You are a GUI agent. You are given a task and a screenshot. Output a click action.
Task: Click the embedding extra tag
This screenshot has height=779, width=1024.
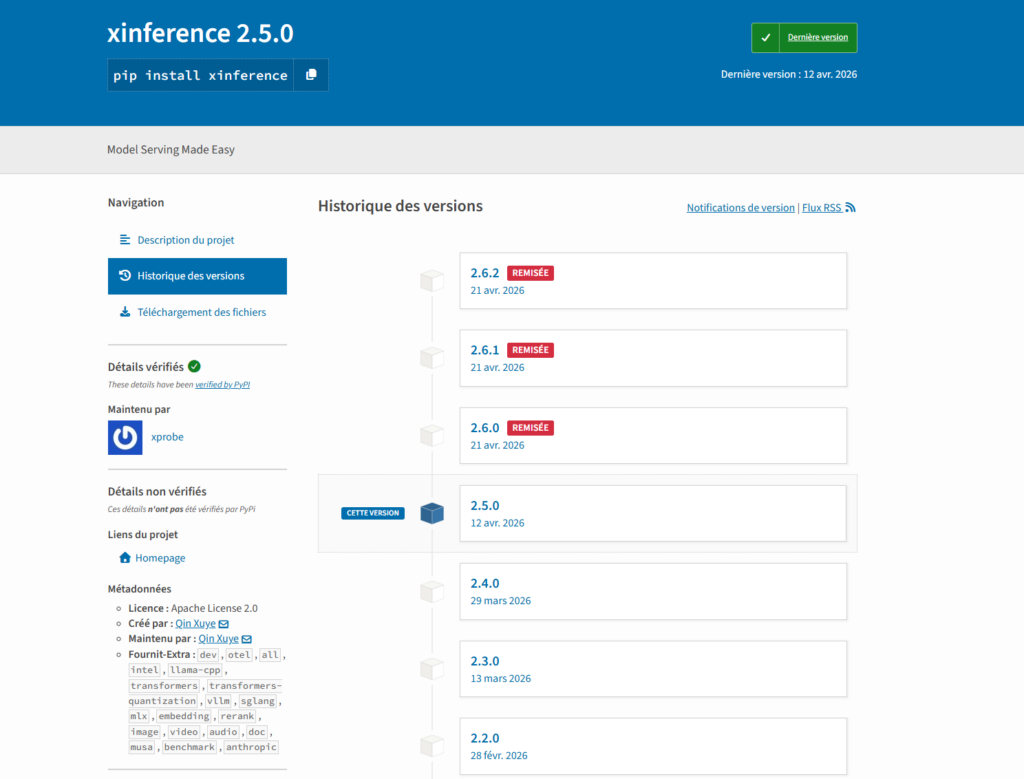184,716
